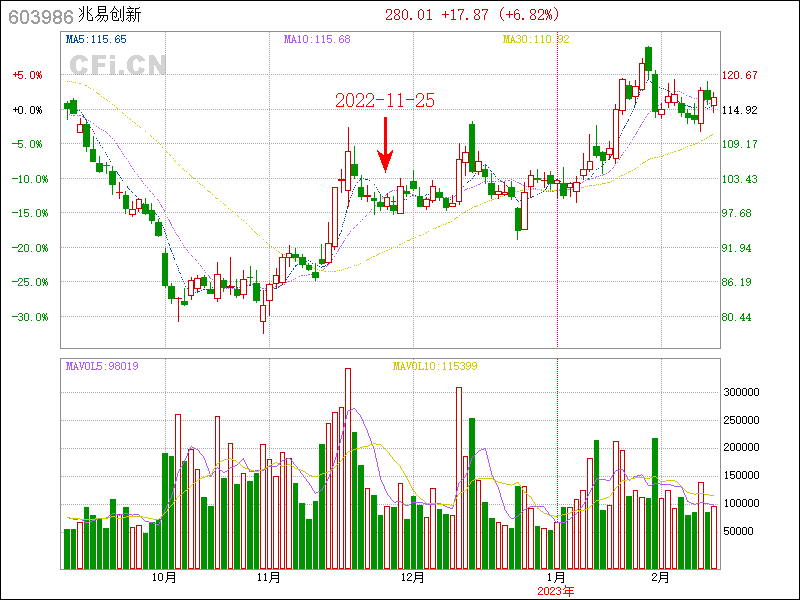Click the tallest red volume bar
Image resolution: width=800 pixels, height=600 pixels.
click(x=348, y=468)
